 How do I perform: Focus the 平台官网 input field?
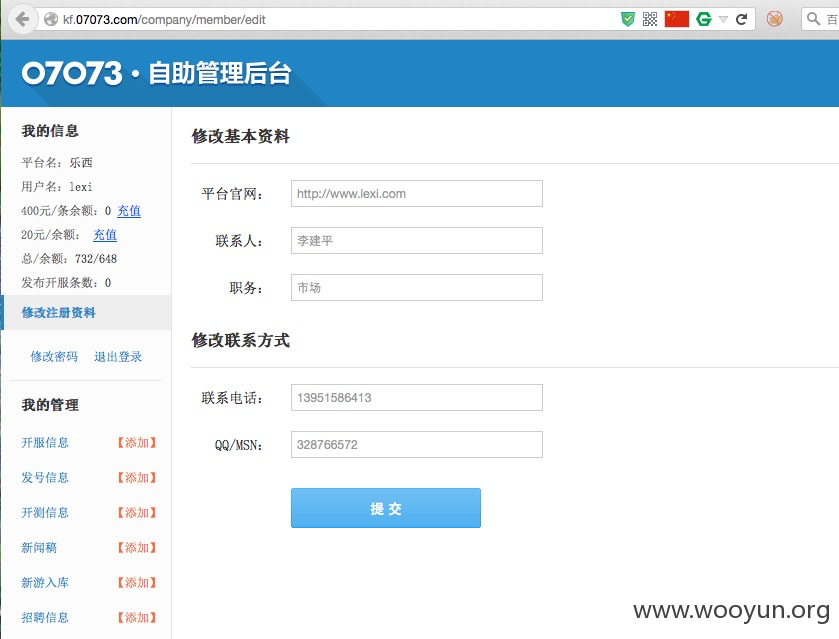pyautogui.click(x=417, y=194)
